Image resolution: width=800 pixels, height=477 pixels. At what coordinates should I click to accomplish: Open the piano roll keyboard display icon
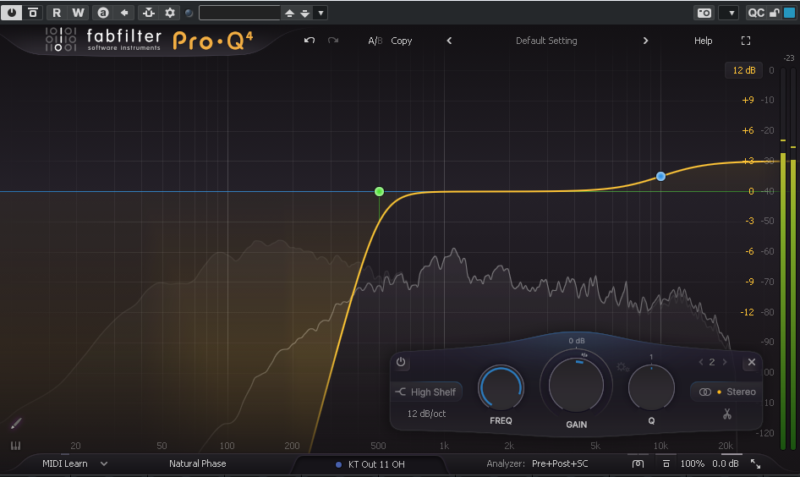pyautogui.click(x=15, y=446)
